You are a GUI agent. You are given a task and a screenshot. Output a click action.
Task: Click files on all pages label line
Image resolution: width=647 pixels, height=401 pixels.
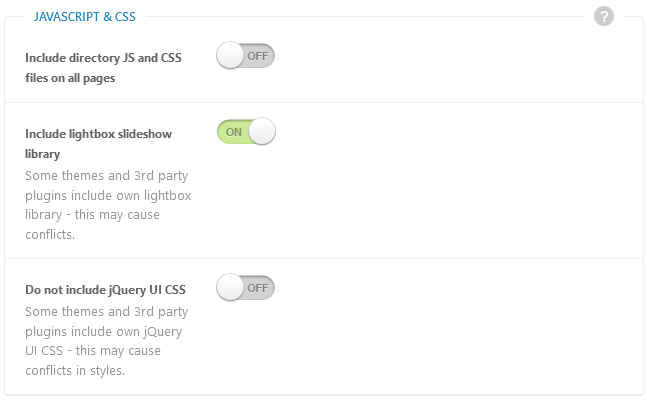click(70, 78)
